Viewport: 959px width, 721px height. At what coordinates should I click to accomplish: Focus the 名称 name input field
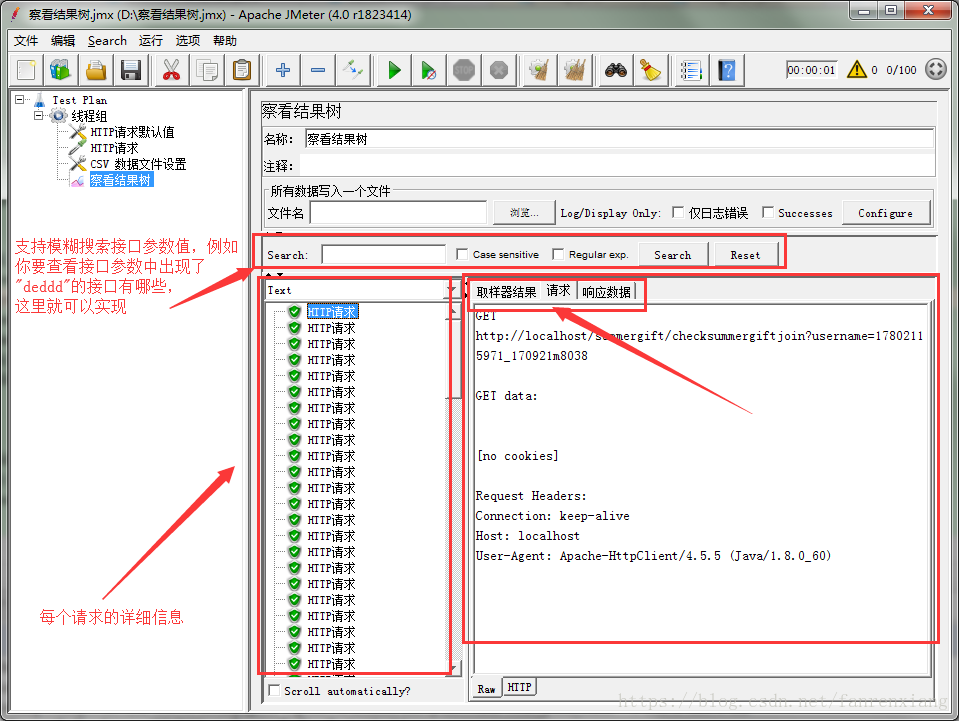(619, 139)
